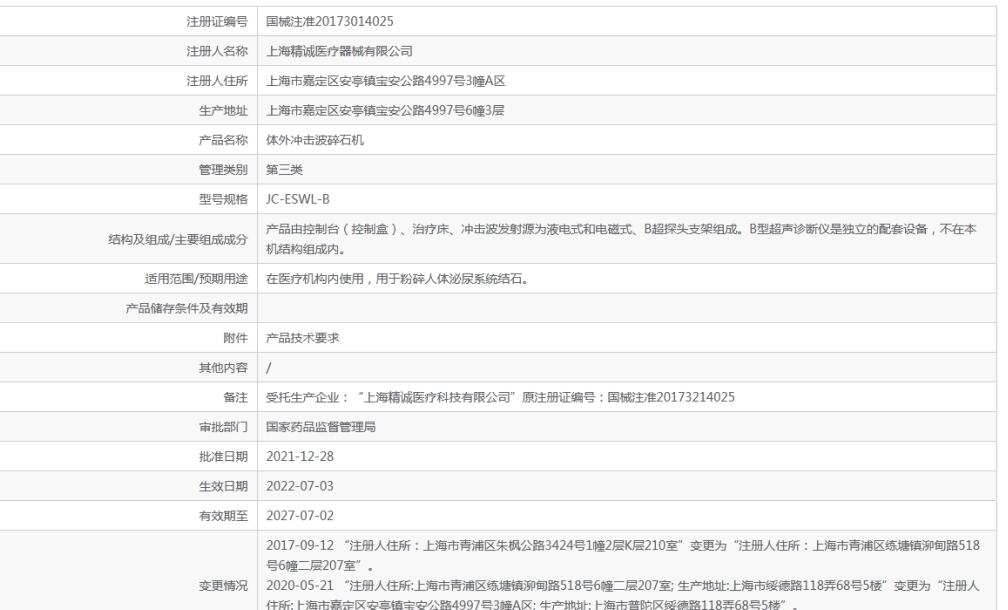
Task: Select effective date 2022-07-03
Action: pos(300,485)
